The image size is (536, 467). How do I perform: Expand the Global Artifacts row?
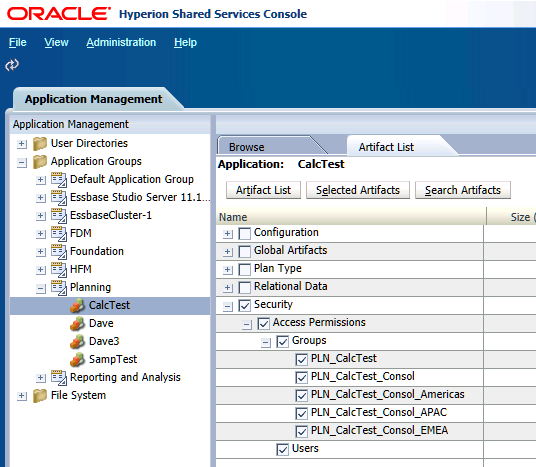(227, 252)
